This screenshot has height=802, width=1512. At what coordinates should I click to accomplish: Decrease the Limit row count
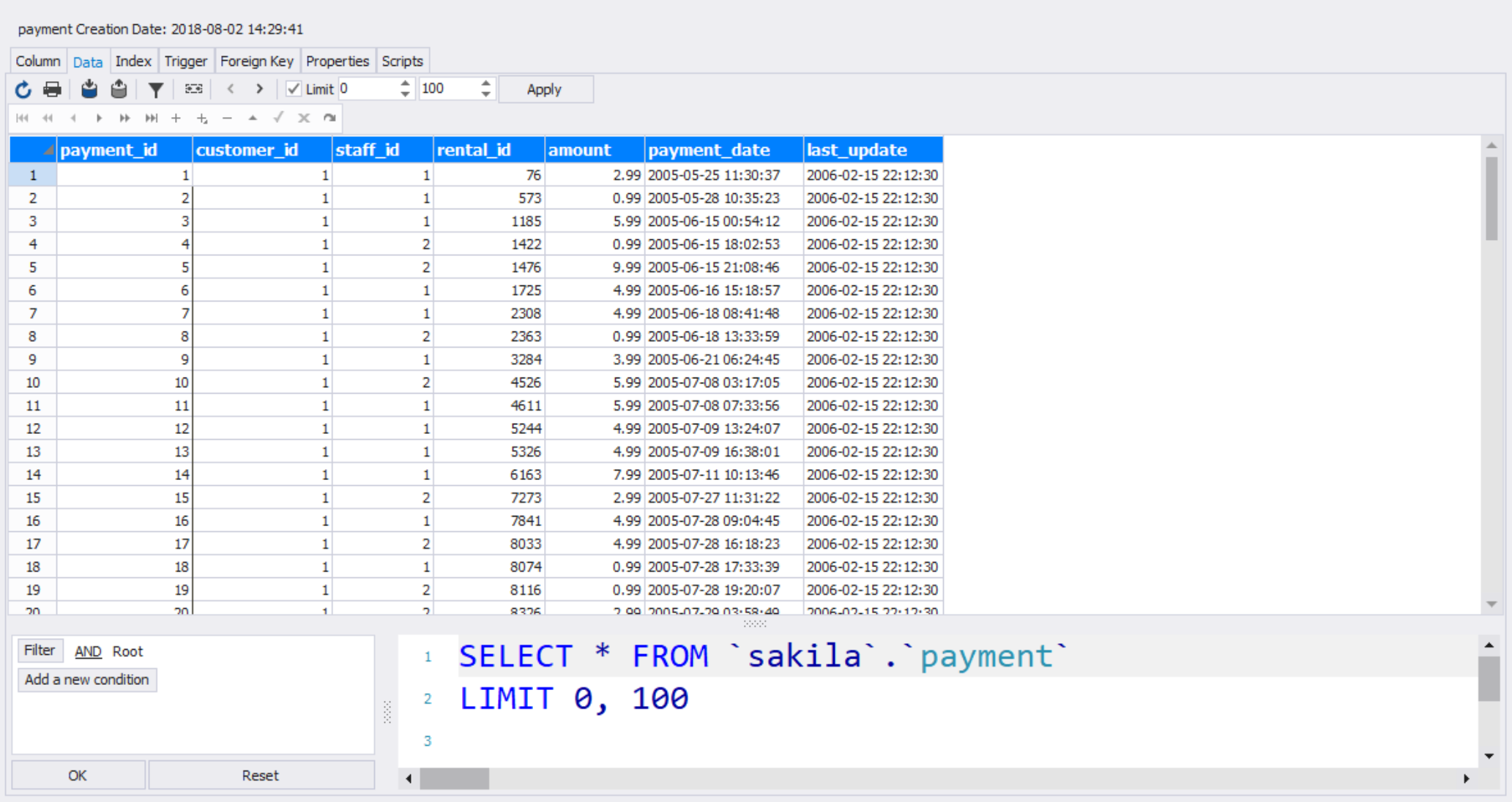tap(485, 94)
